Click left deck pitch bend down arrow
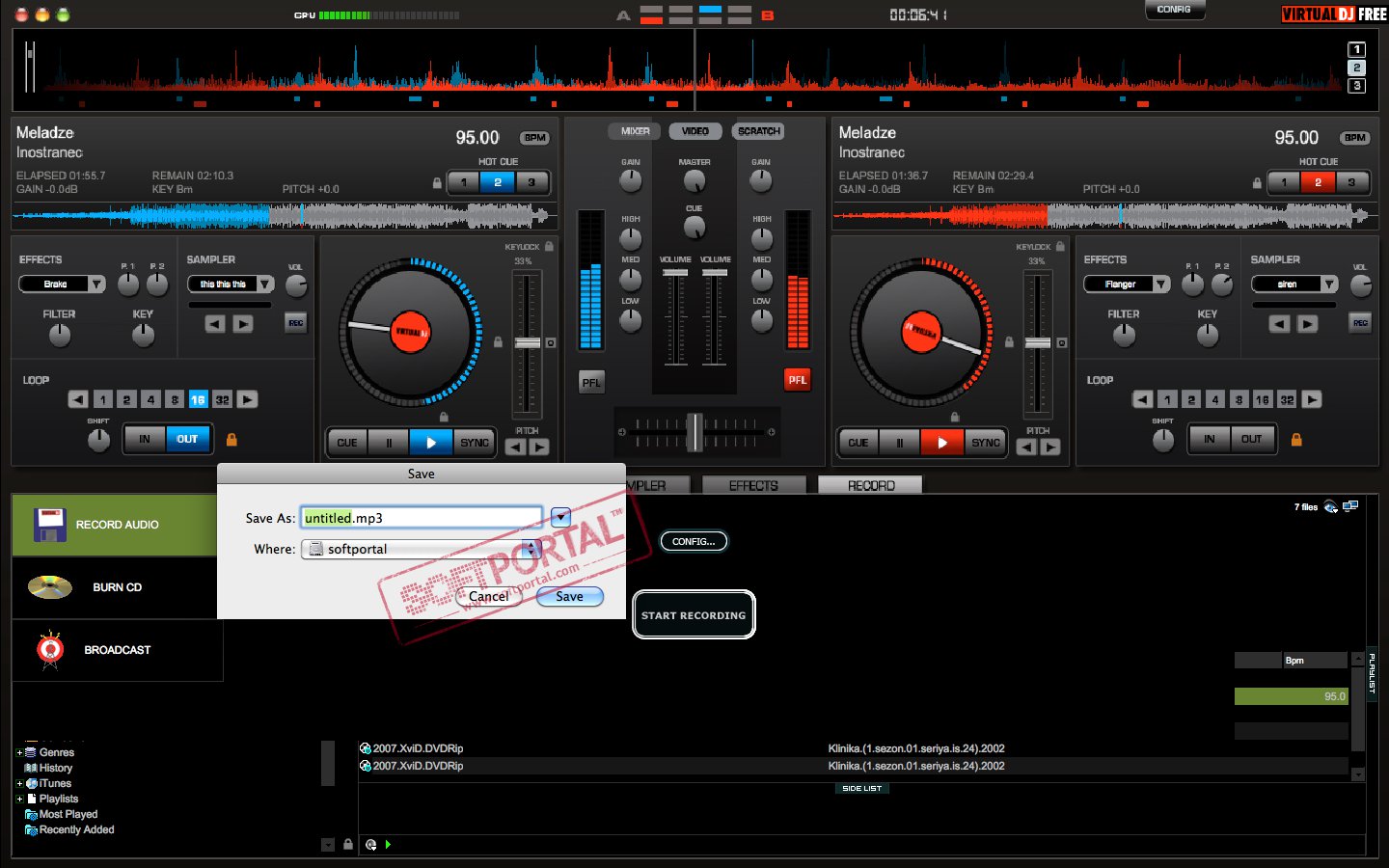Image resolution: width=1389 pixels, height=868 pixels. coord(515,447)
